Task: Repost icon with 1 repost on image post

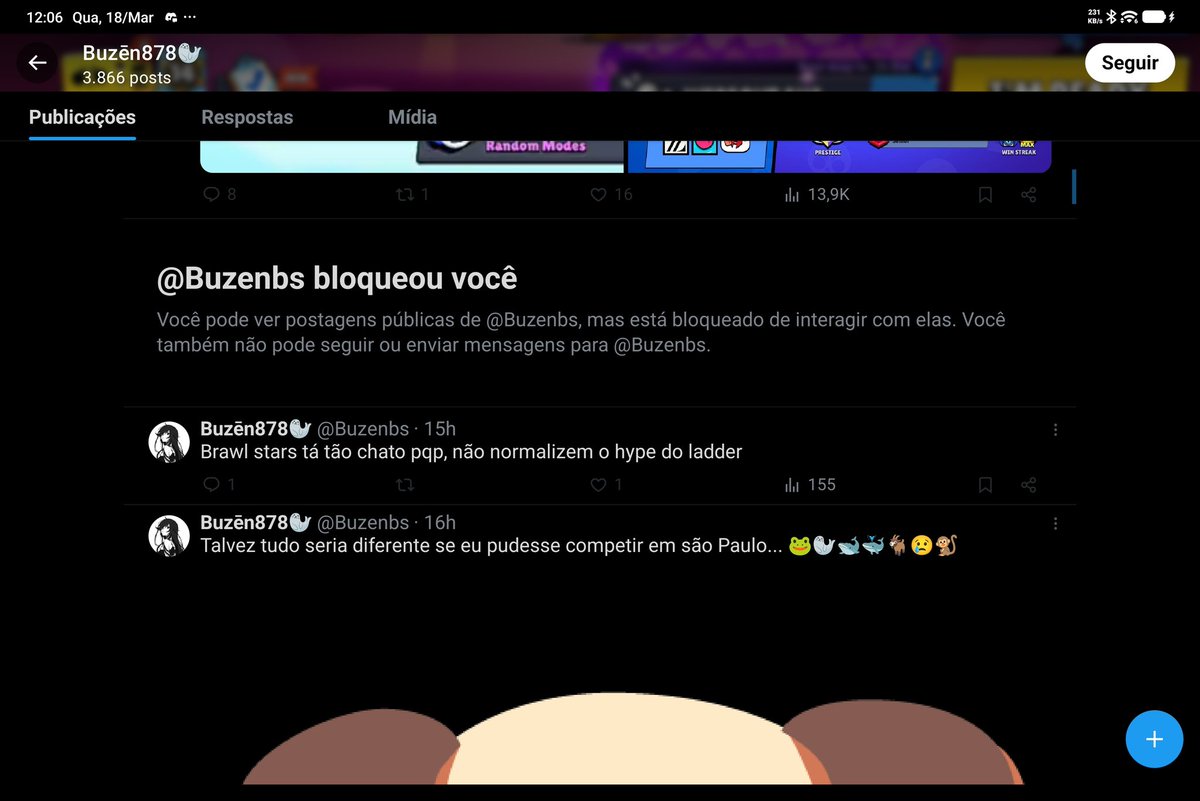Action: pos(405,195)
